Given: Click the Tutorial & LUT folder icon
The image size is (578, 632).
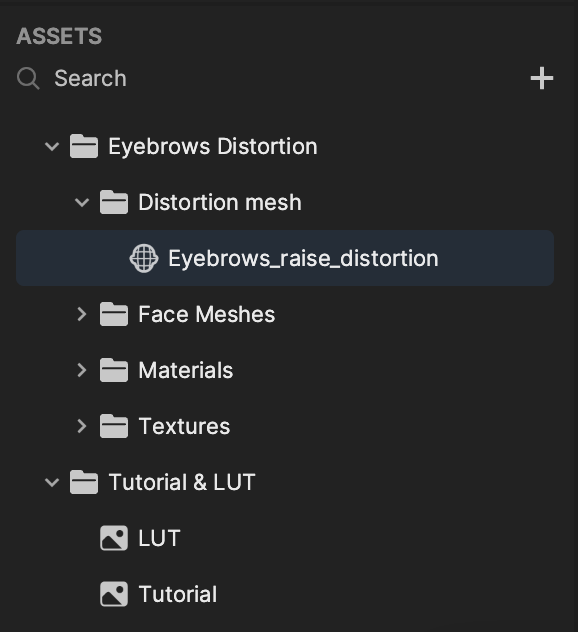Looking at the screenshot, I should (84, 482).
